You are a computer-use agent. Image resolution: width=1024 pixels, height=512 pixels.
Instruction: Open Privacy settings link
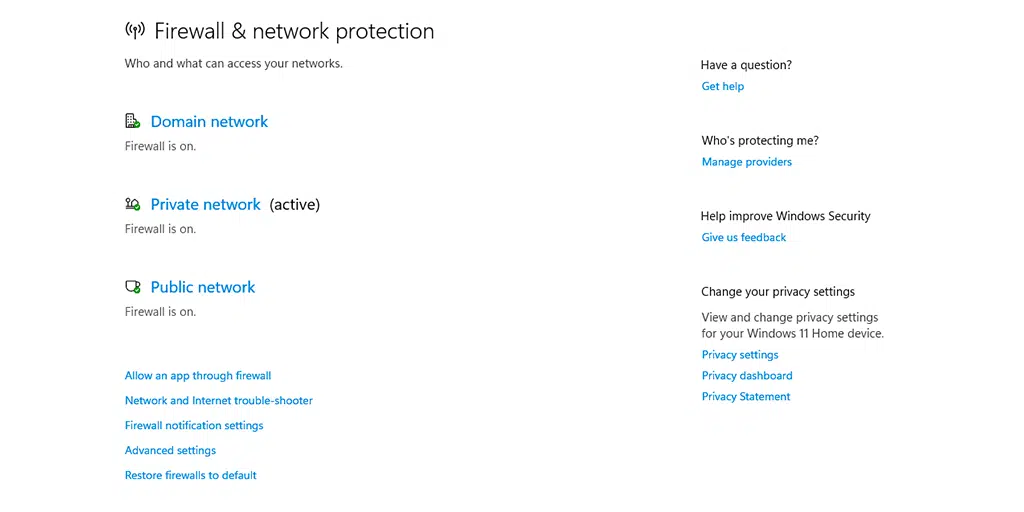pos(740,355)
